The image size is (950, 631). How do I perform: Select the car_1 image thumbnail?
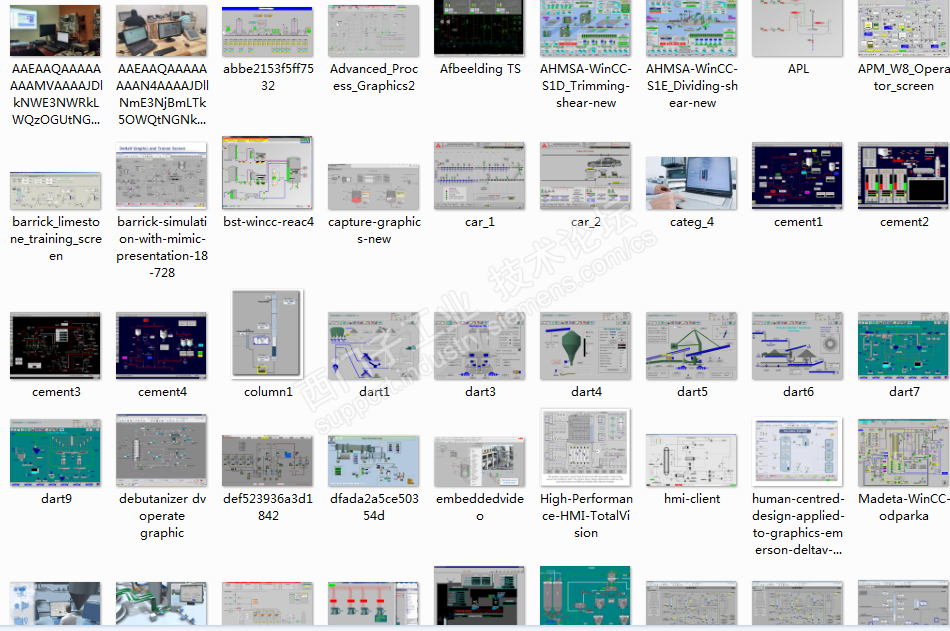click(x=479, y=176)
